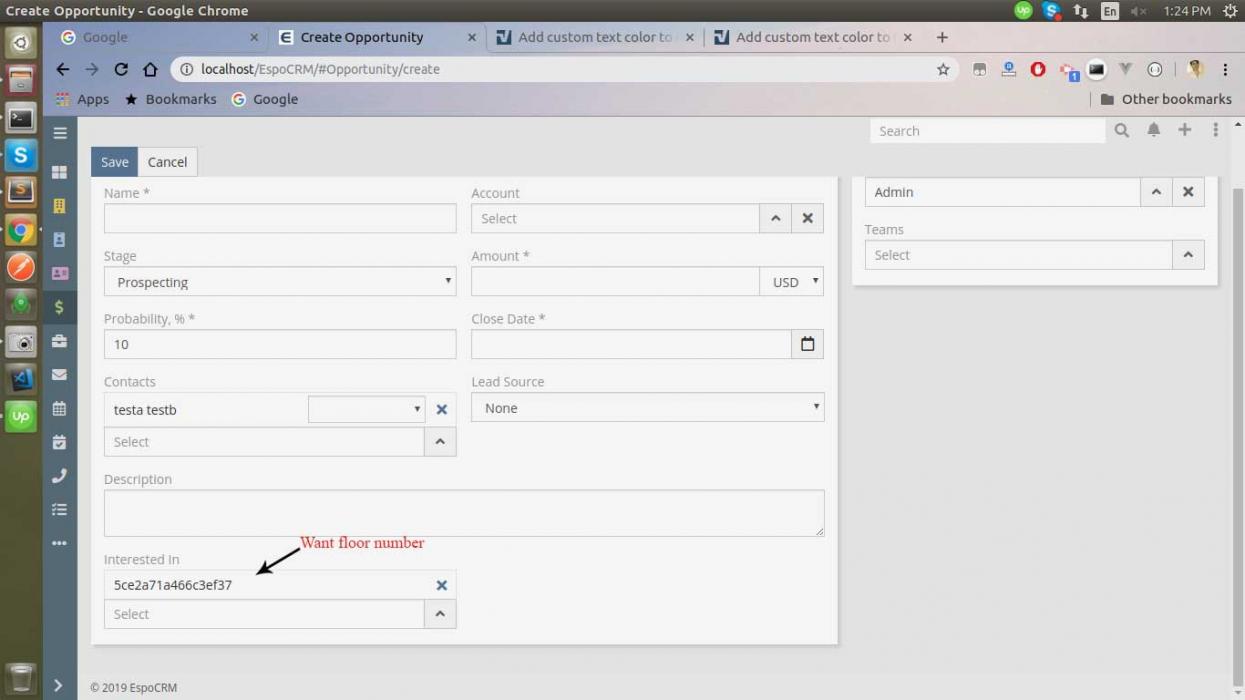Remove the 5ce2a71a466c3ef37 Interested In item

coord(441,585)
